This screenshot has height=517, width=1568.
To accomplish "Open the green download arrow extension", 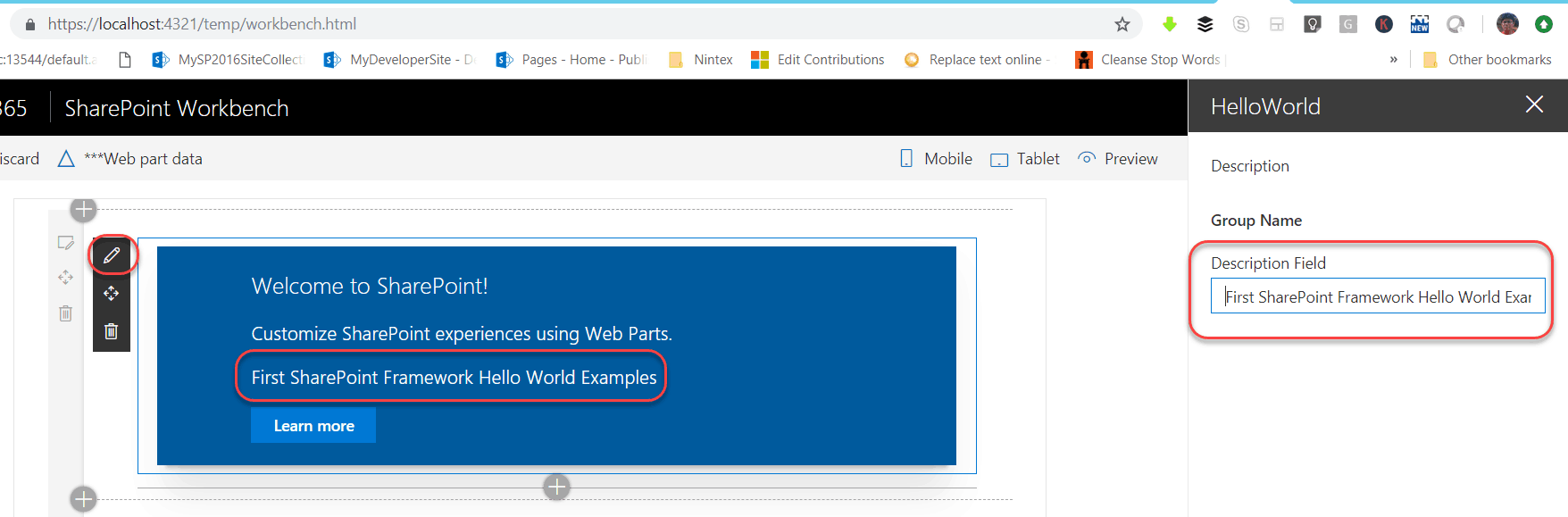I will tap(1170, 24).
